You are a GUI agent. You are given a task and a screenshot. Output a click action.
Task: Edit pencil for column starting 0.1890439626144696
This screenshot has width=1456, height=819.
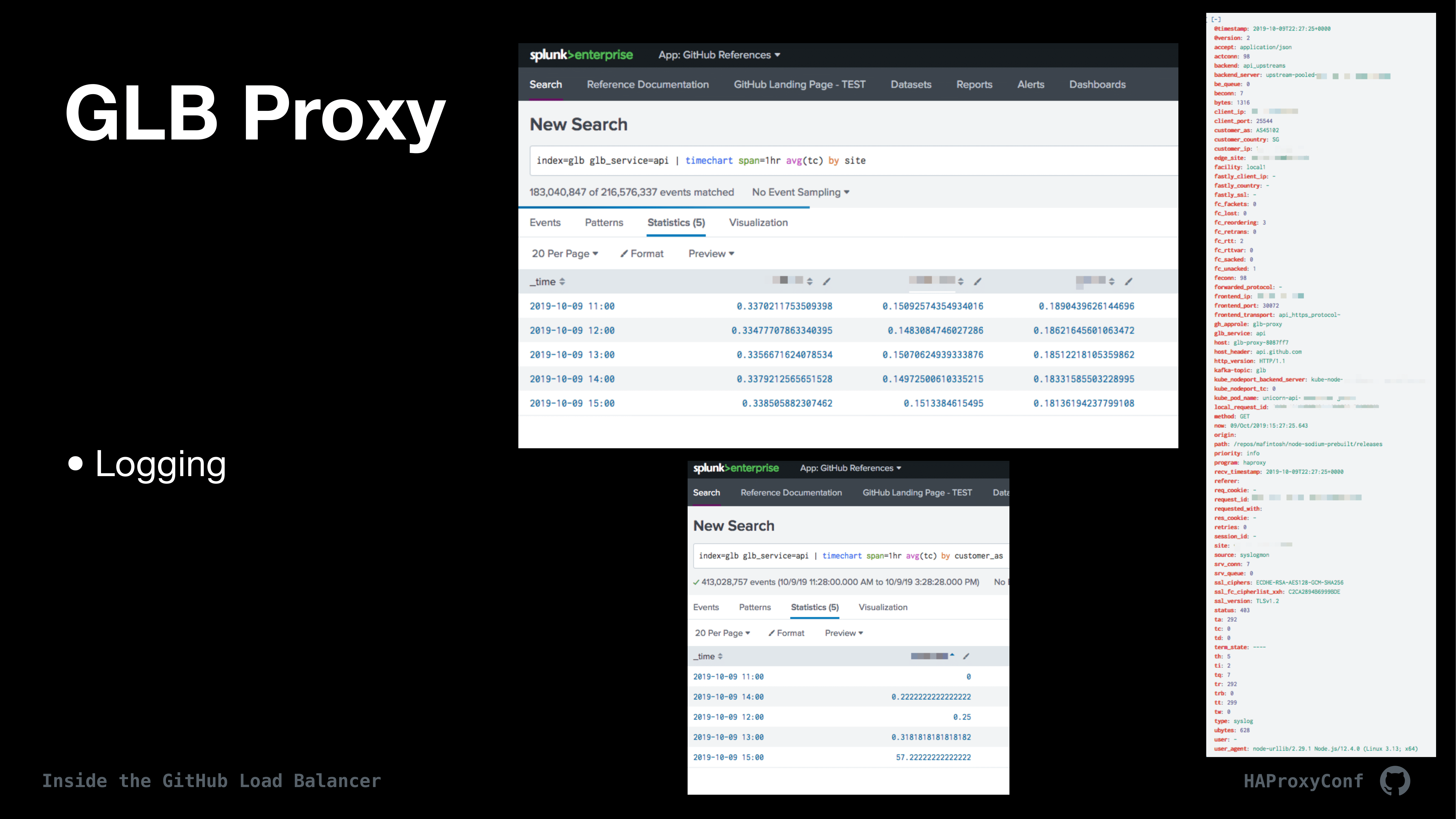pyautogui.click(x=1129, y=281)
